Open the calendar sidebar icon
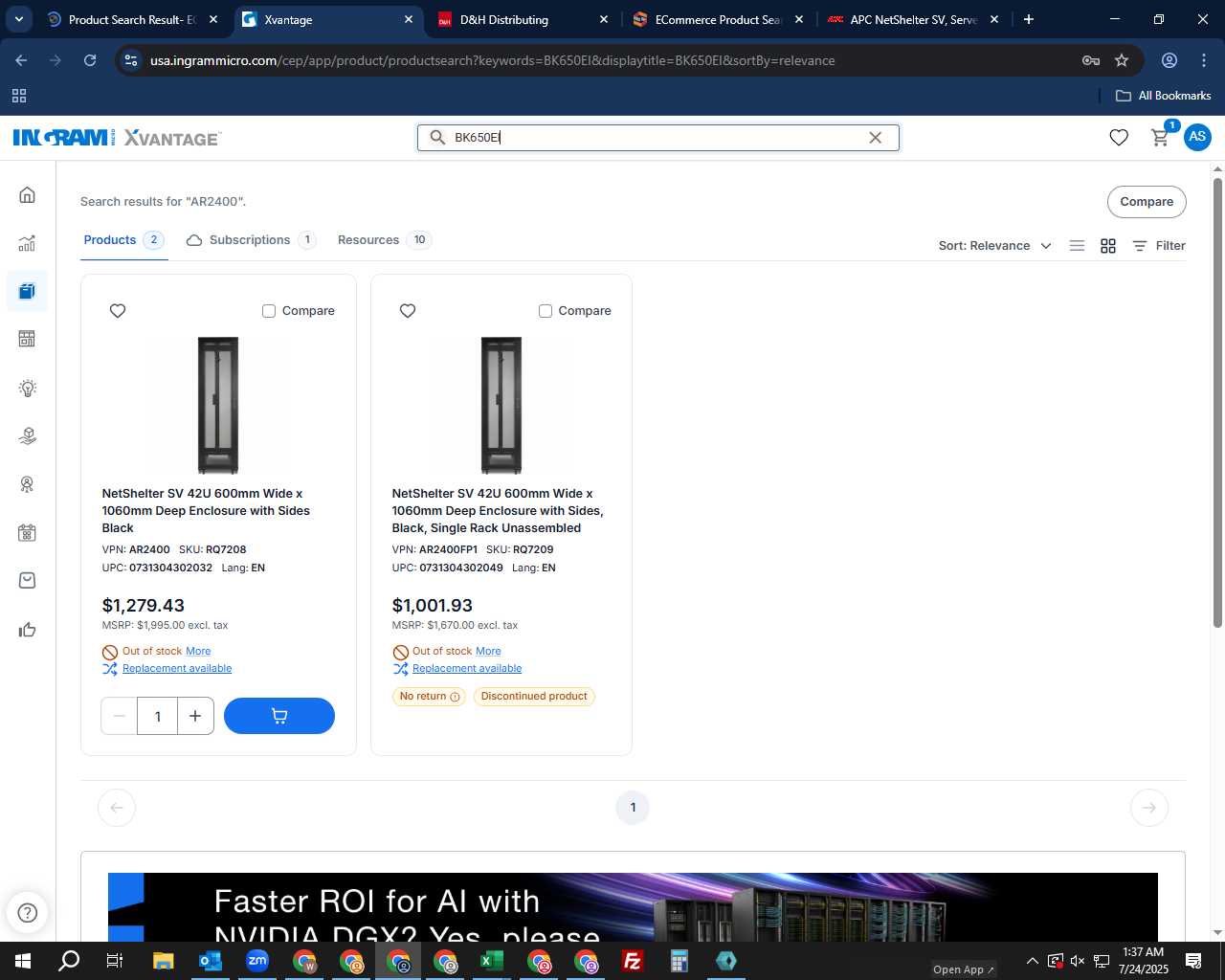This screenshot has height=980, width=1225. (27, 533)
